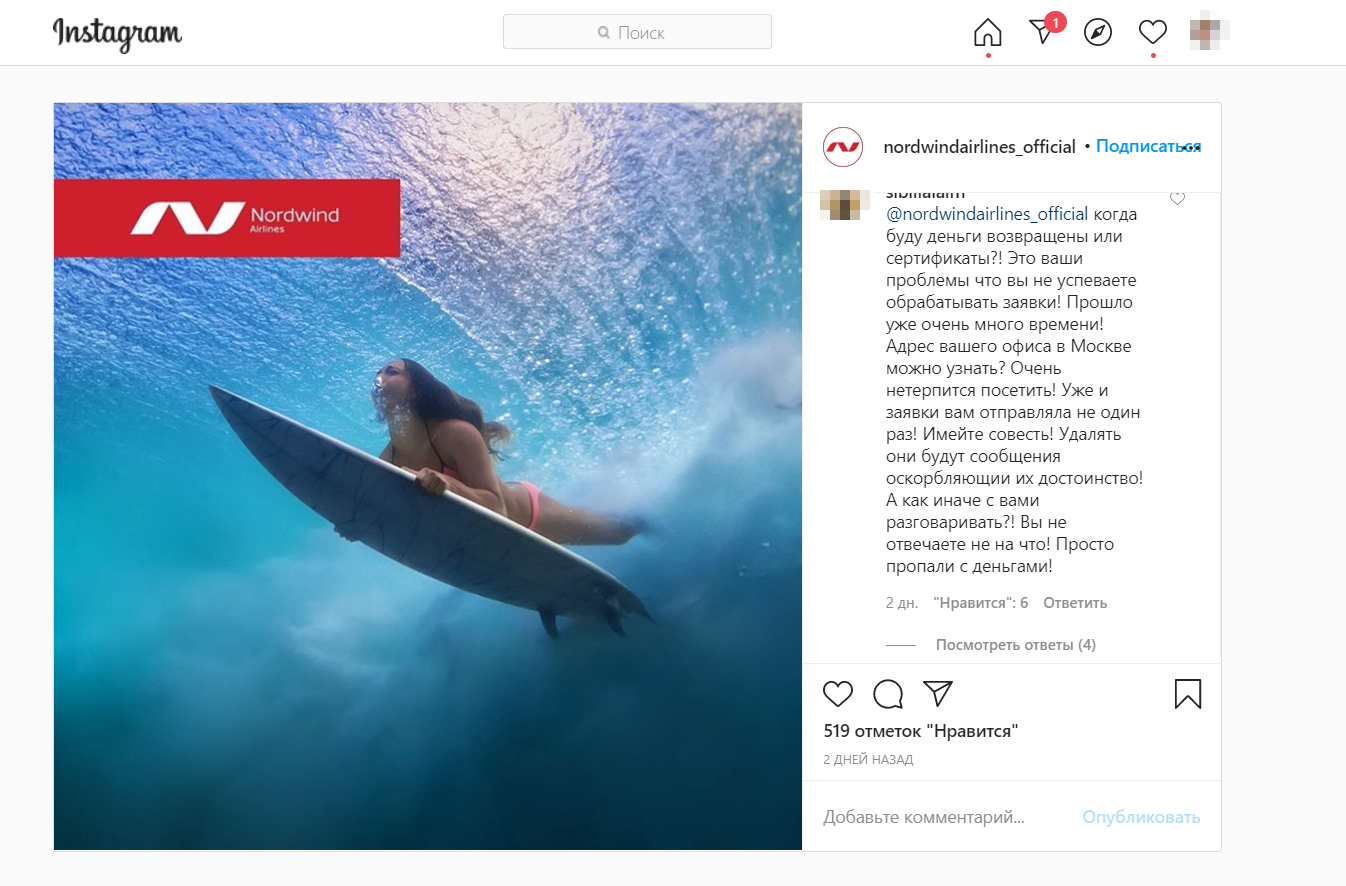Open direct messages with notification badge
The height and width of the screenshot is (886, 1346).
[x=1044, y=30]
